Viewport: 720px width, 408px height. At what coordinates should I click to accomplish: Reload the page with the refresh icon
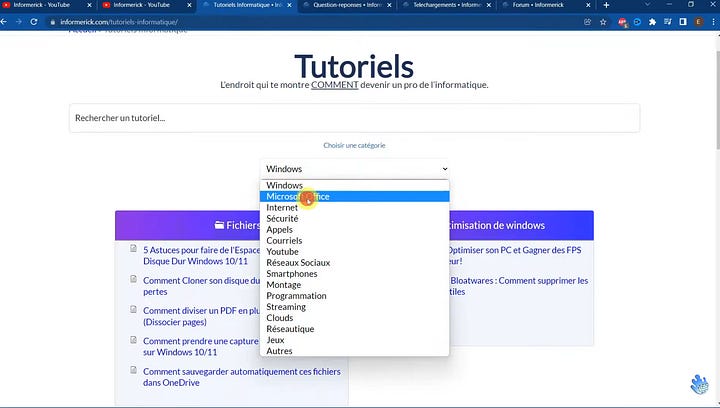pos(34,22)
